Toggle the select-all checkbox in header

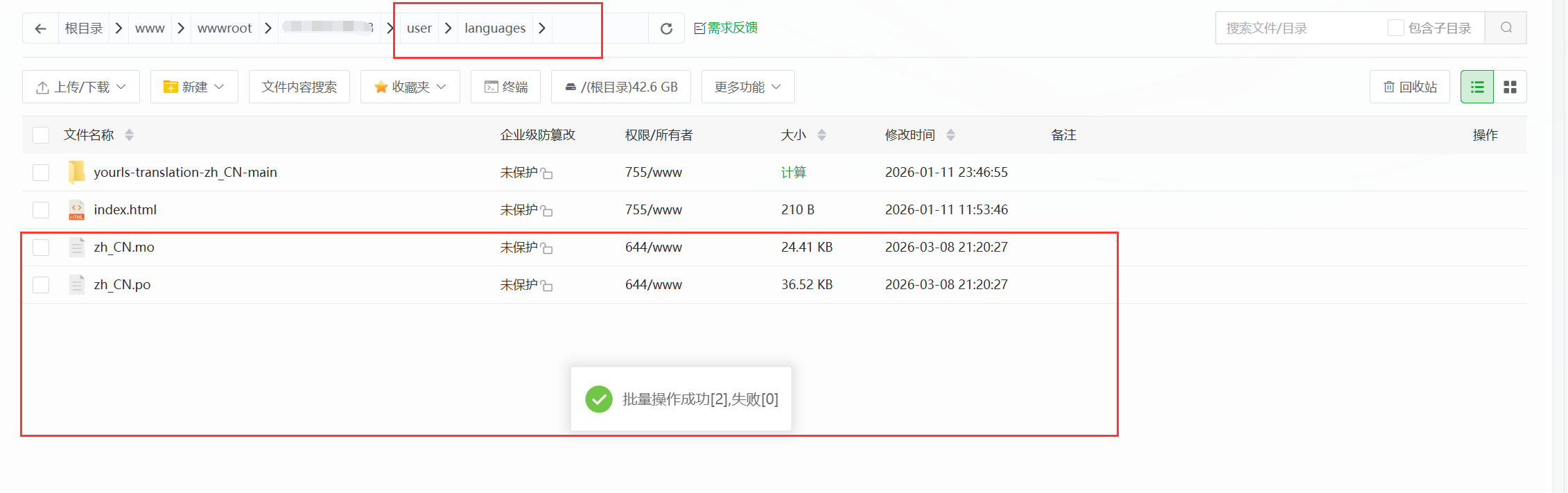41,135
